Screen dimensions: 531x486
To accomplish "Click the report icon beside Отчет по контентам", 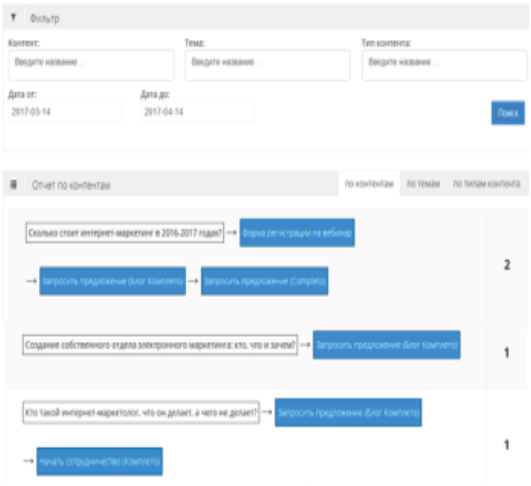I will click(x=13, y=185).
